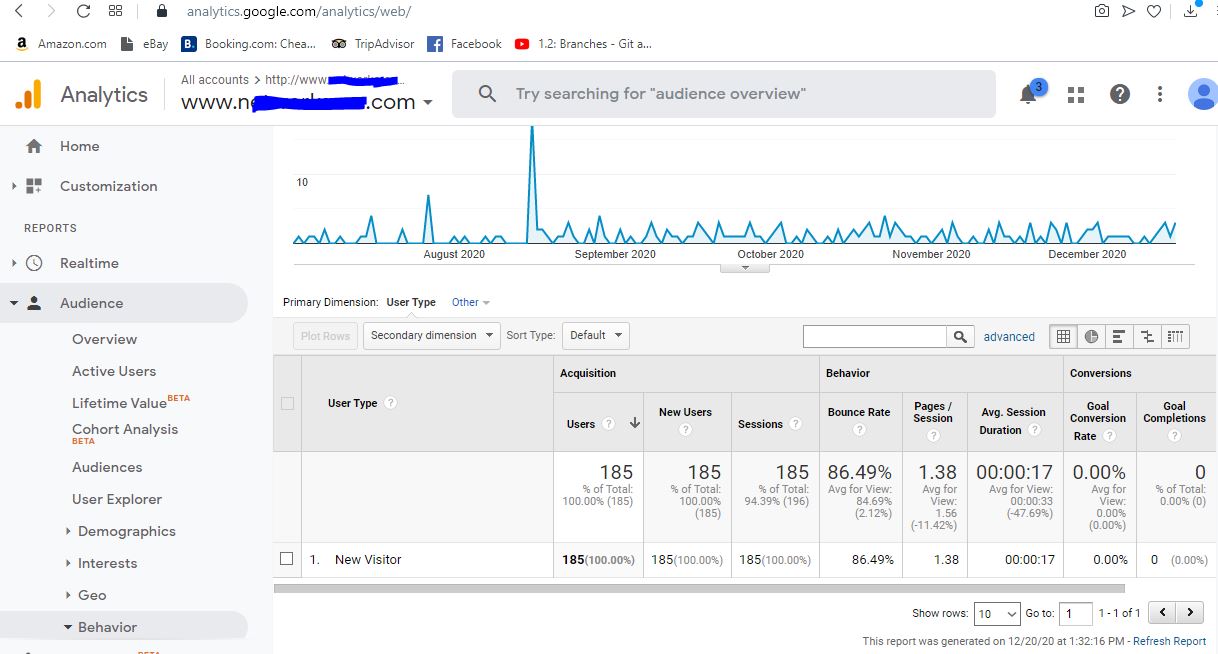
Task: Toggle the select-all rows header checkbox
Action: pos(288,403)
